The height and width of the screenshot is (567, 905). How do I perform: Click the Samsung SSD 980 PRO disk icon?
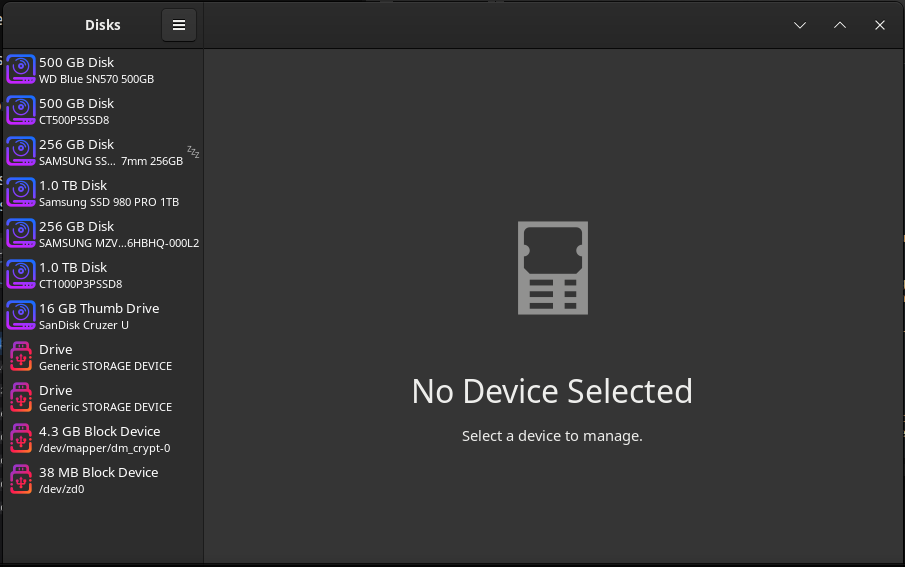(21, 192)
